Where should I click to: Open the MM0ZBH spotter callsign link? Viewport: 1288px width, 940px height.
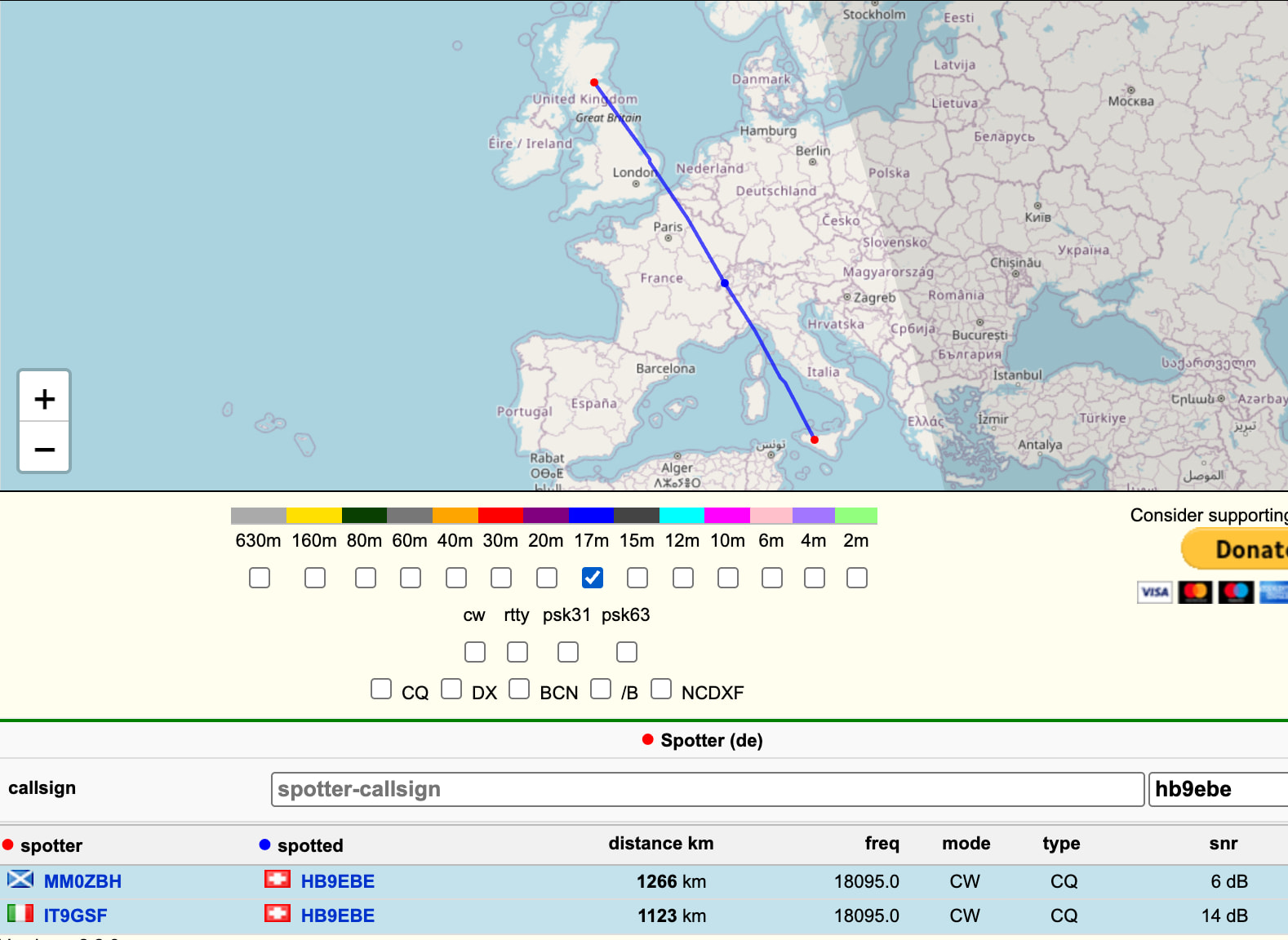coord(82,881)
